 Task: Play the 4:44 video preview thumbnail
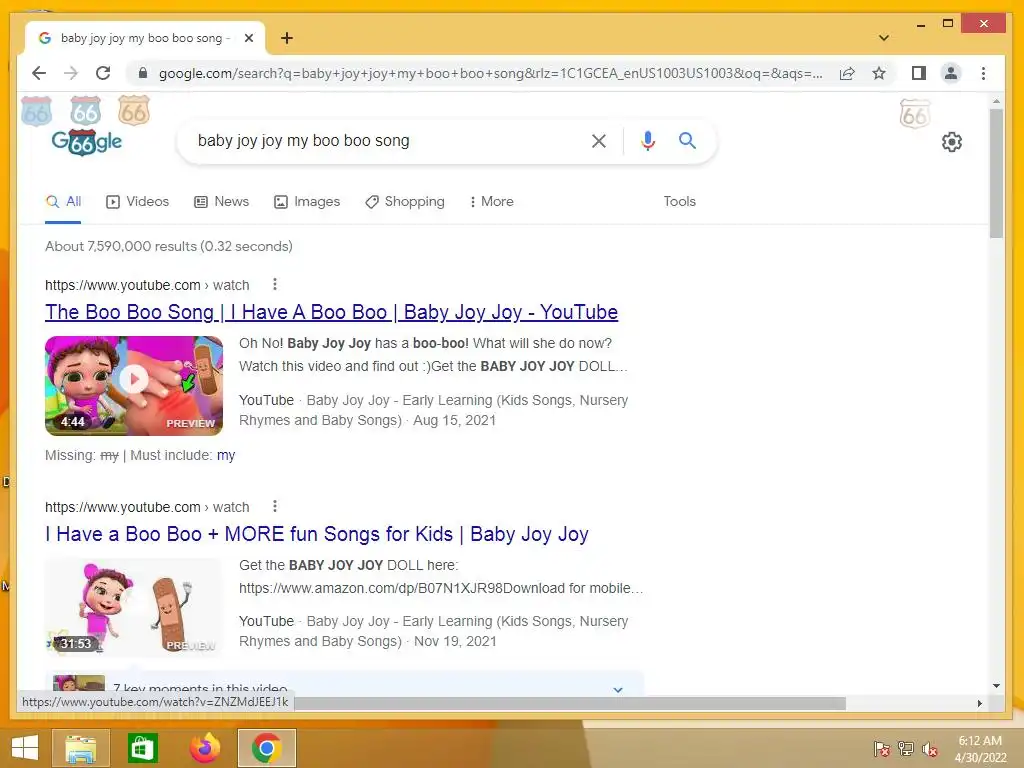pos(134,385)
